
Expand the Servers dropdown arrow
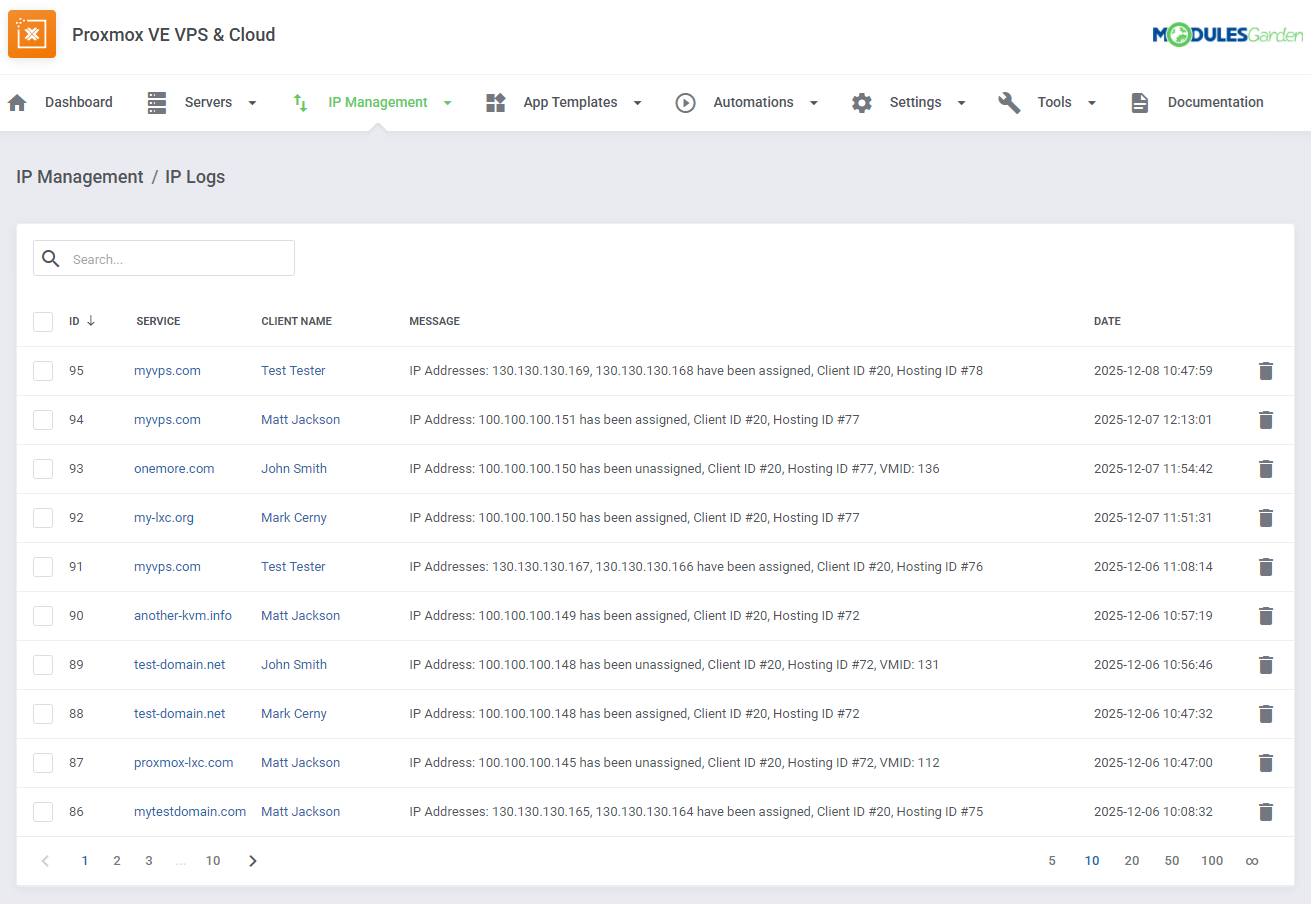click(x=252, y=103)
